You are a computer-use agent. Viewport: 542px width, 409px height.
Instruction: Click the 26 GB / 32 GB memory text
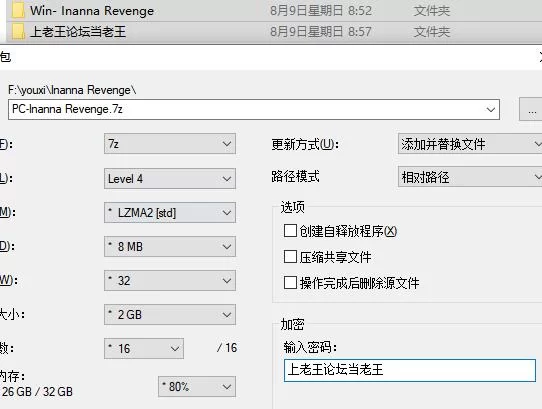37,392
